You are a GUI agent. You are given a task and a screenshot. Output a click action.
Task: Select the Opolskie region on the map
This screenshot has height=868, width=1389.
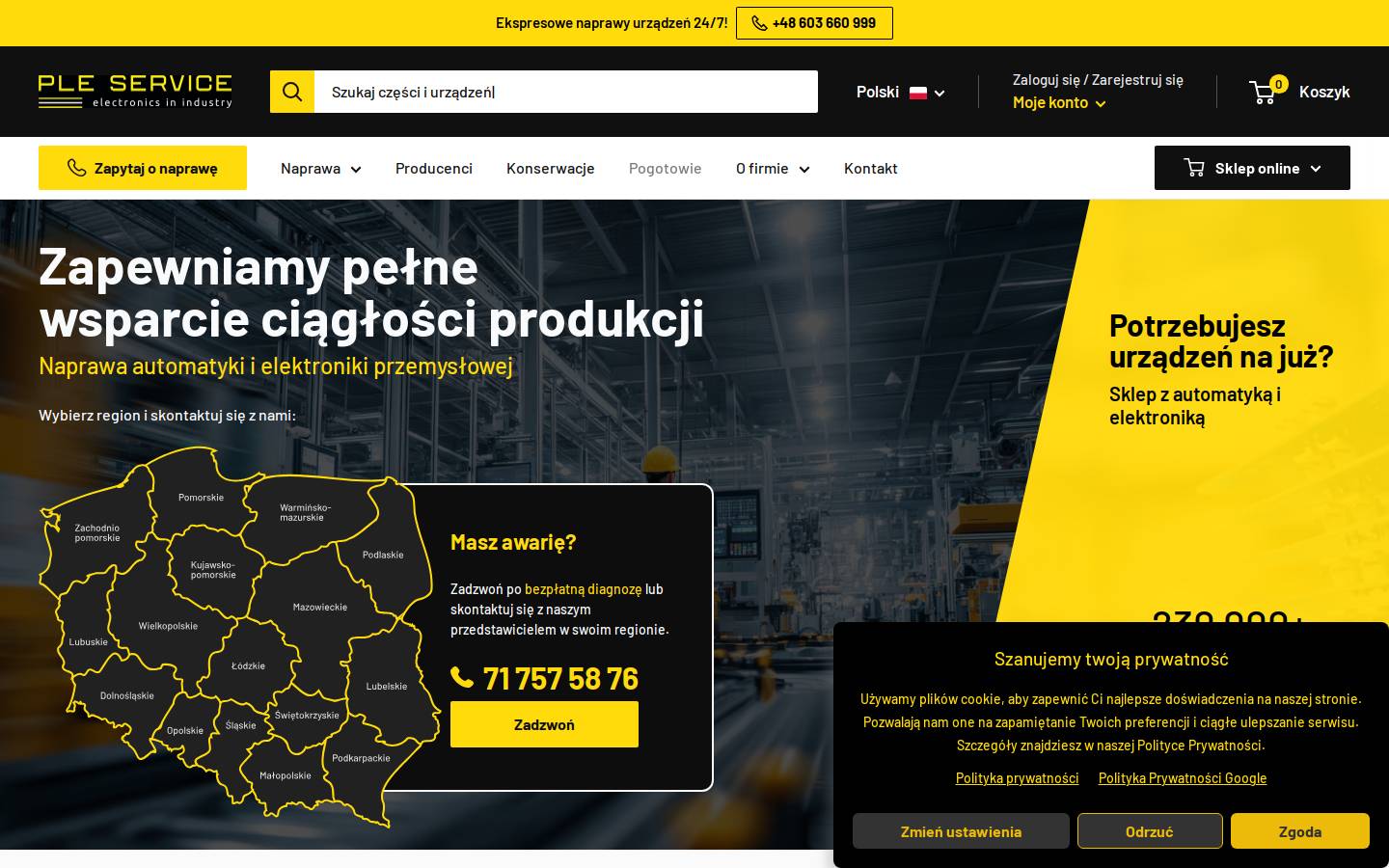tap(185, 731)
